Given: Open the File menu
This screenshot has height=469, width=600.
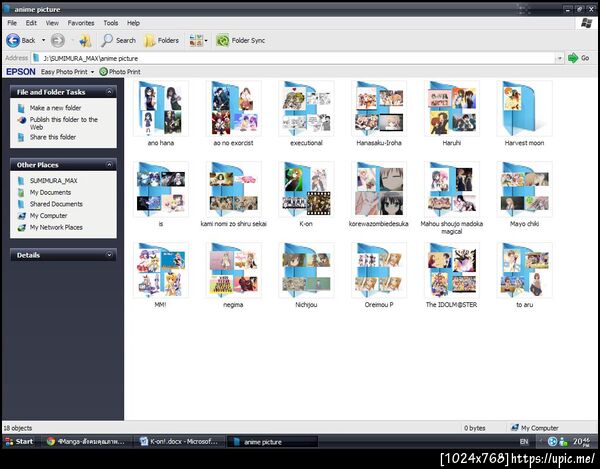Looking at the screenshot, I should pyautogui.click(x=12, y=23).
